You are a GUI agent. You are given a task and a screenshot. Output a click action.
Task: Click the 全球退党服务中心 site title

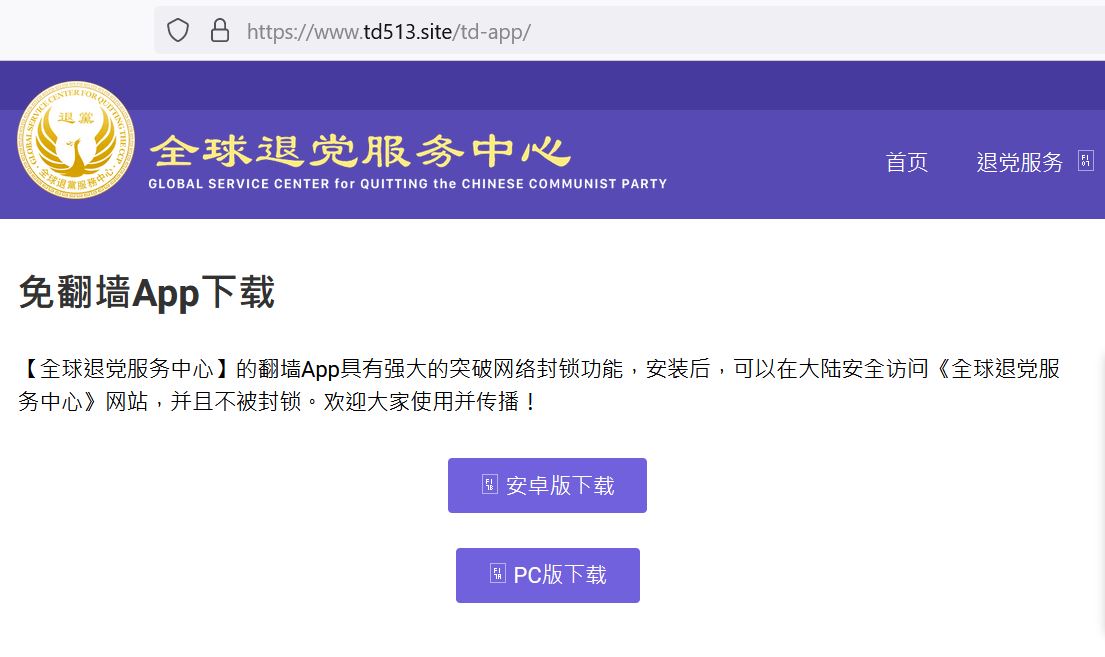[x=360, y=152]
